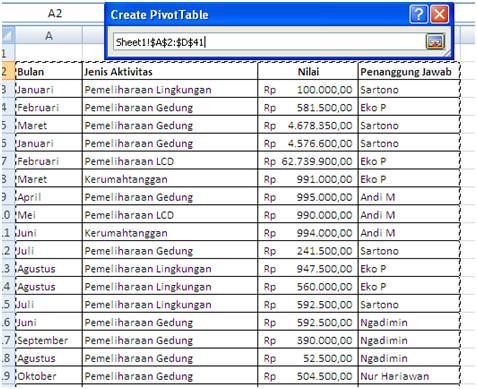
Task: Click the cell with value 947.500,00
Action: [308, 269]
